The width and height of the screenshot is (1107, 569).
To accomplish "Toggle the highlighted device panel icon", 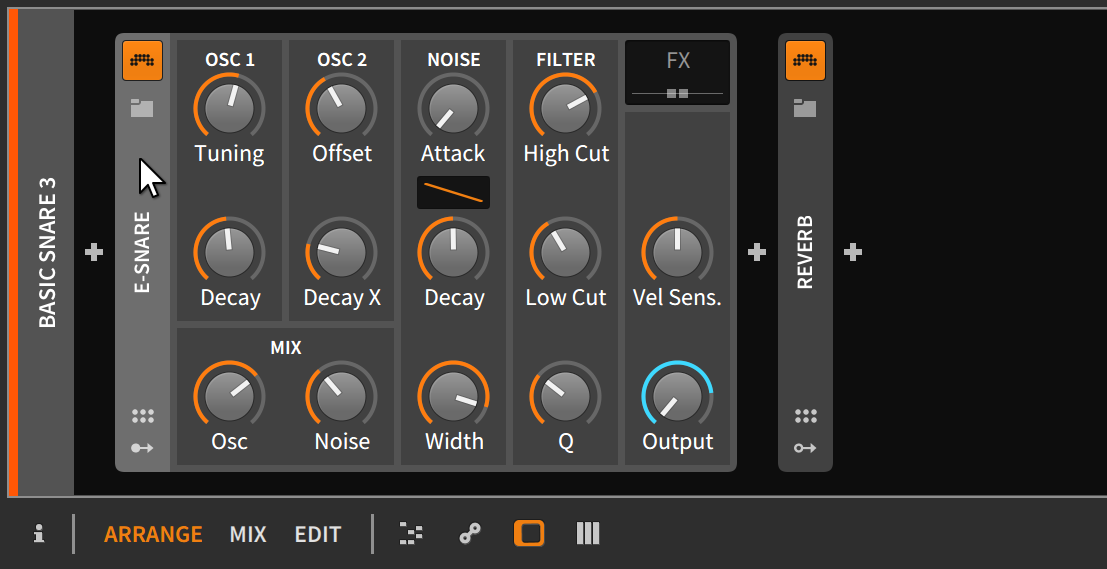I will [529, 534].
